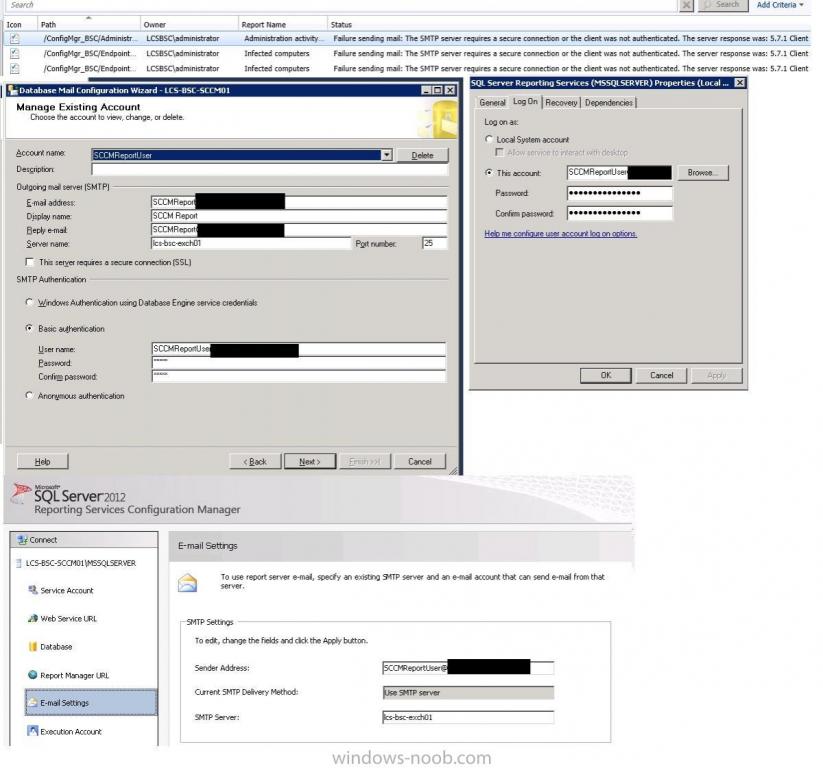Viewport: 823px width, 768px height.
Task: Open the Execution Account section
Action: [71, 732]
